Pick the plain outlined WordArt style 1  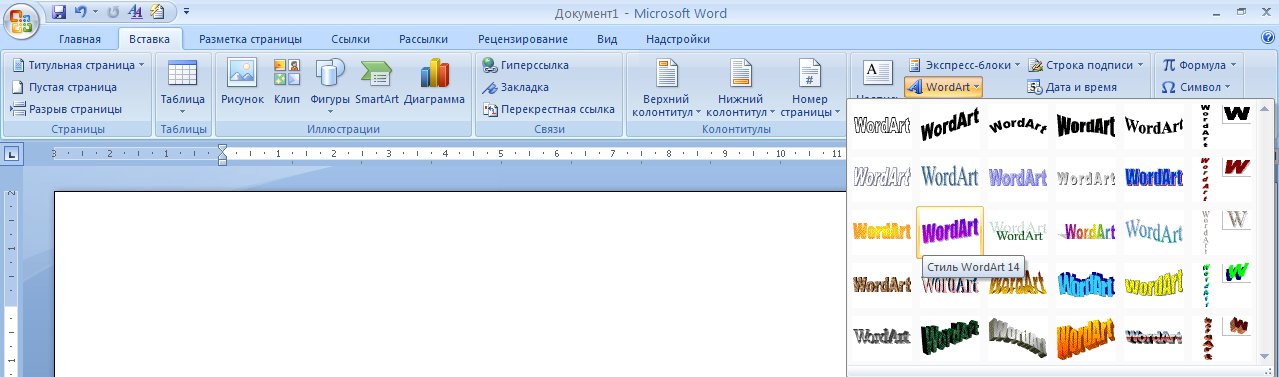point(882,126)
